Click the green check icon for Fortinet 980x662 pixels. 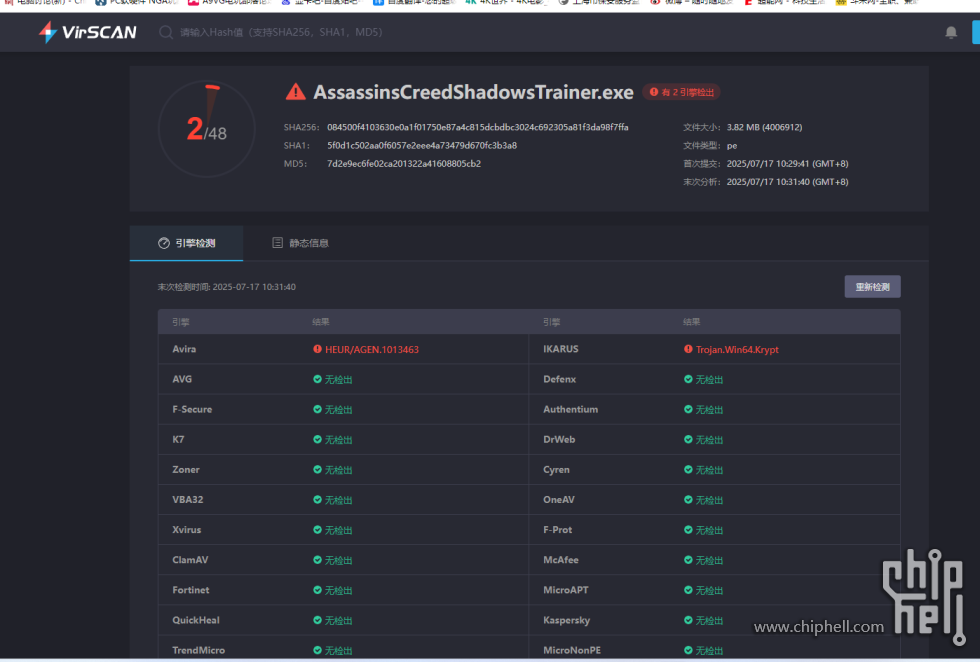[x=318, y=590]
